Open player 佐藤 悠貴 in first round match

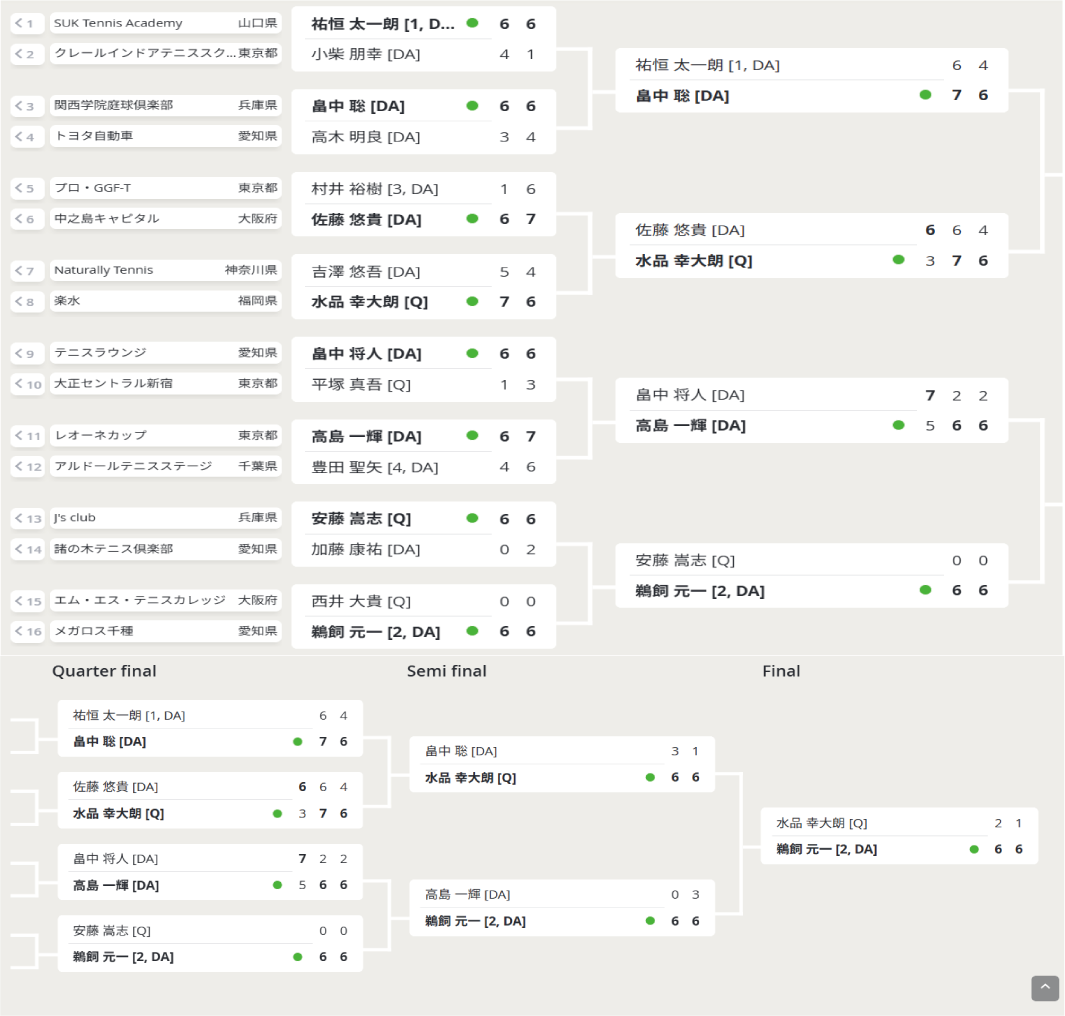(366, 219)
